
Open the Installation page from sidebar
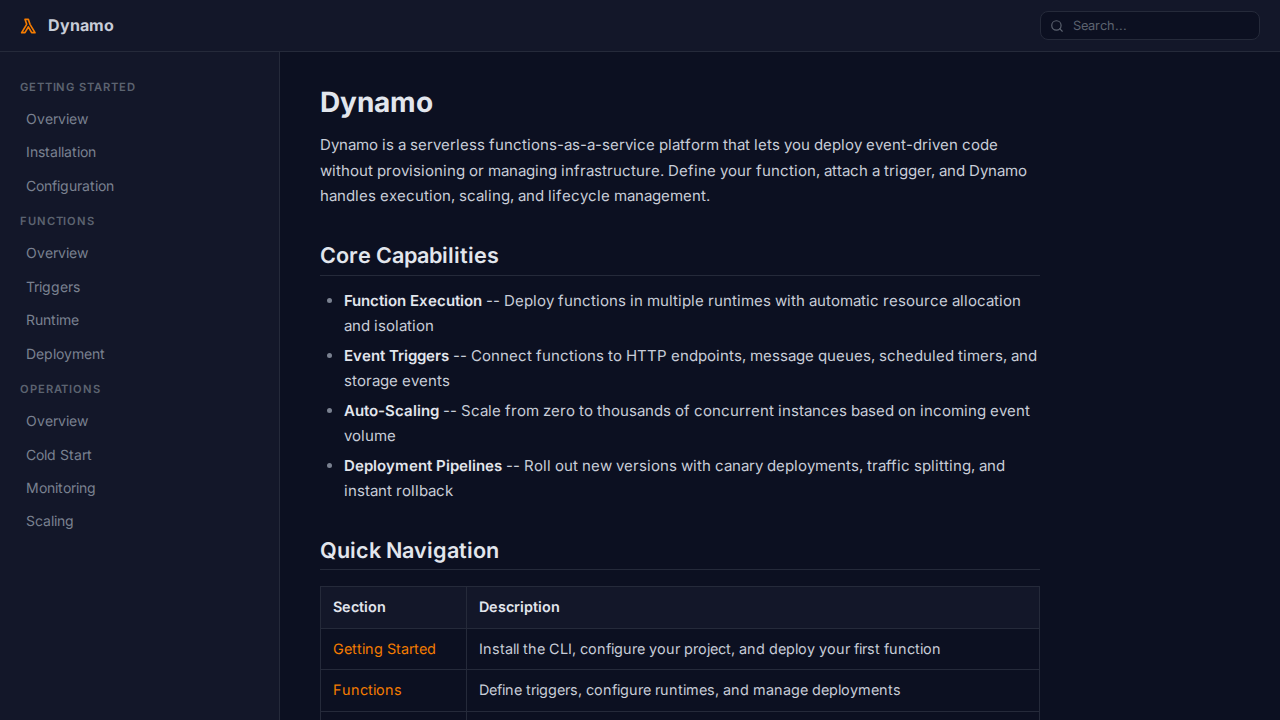tap(61, 152)
